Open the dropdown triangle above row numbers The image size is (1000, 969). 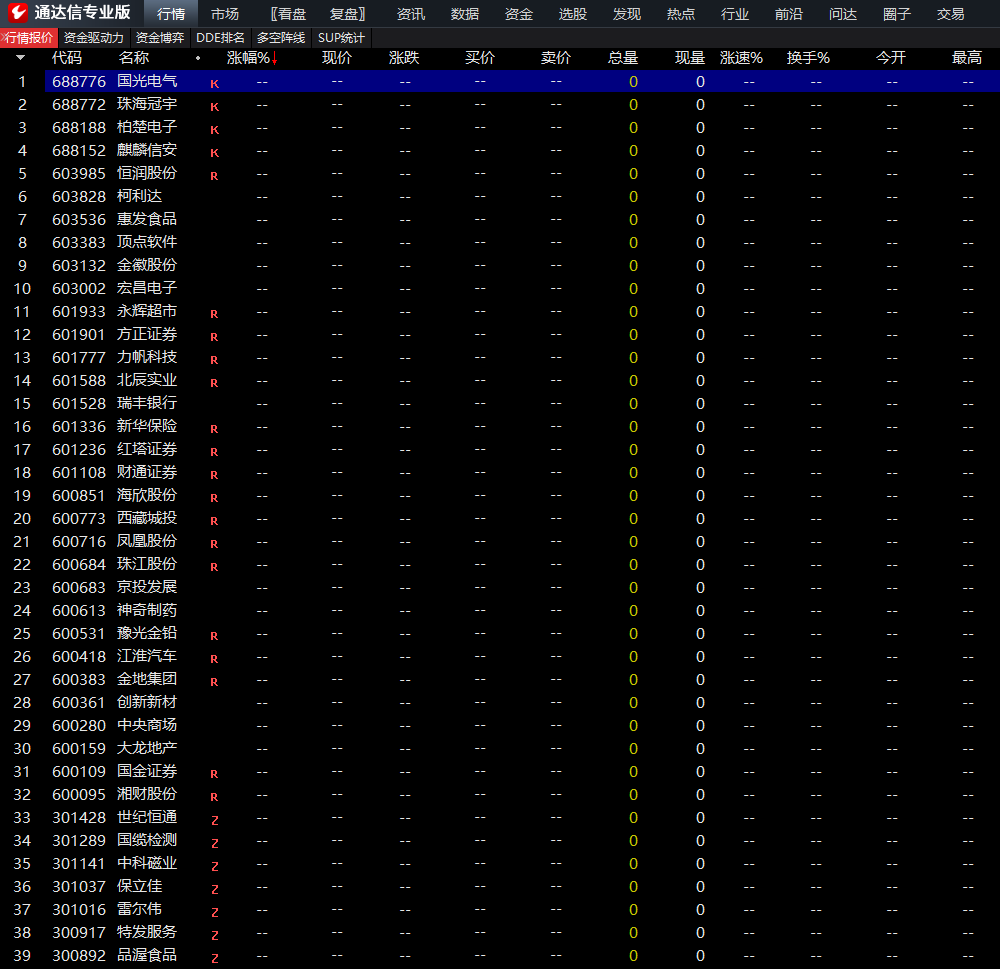tap(20, 58)
